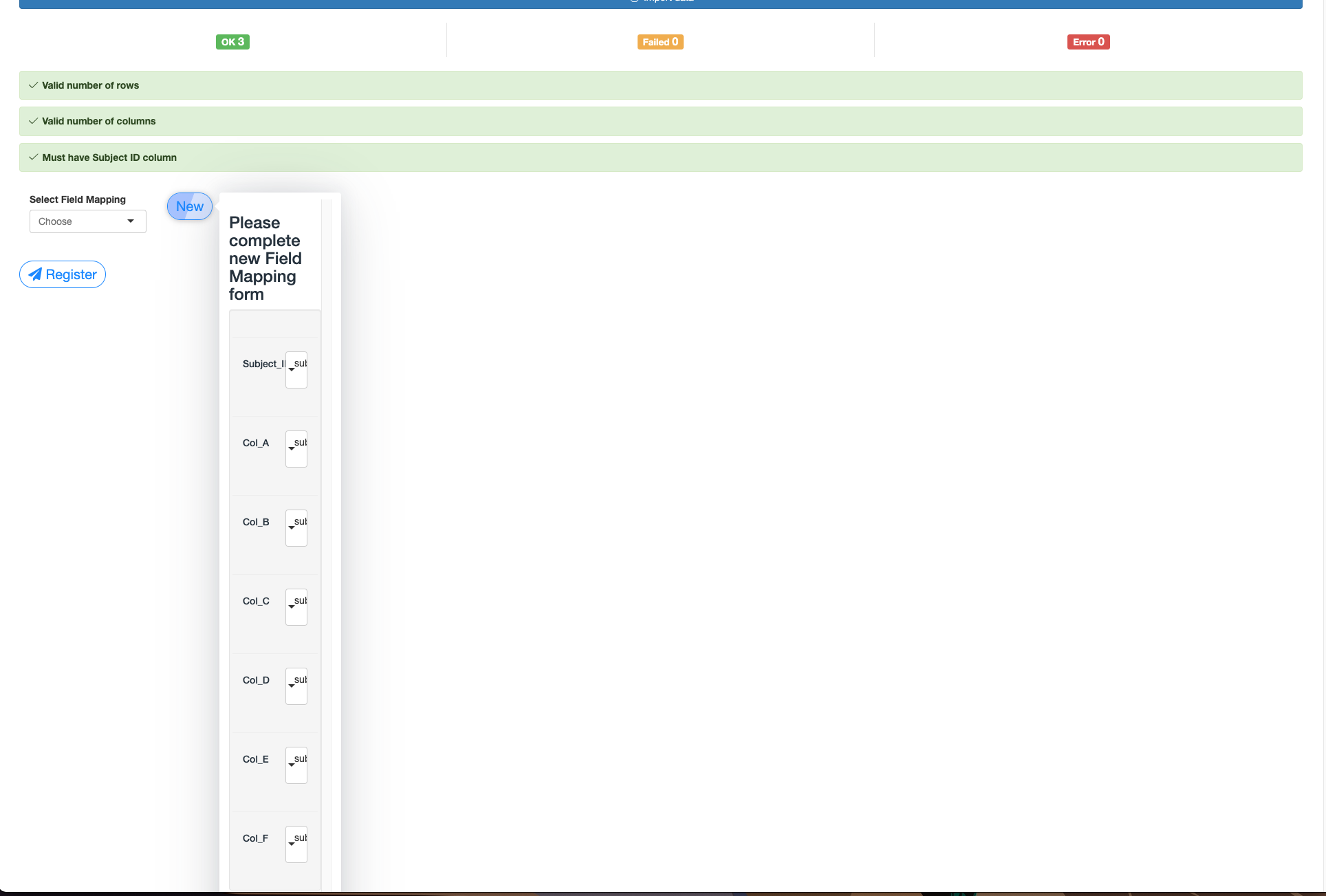
Task: Click the checkmark icon beside Valid number of rows
Action: click(x=32, y=85)
